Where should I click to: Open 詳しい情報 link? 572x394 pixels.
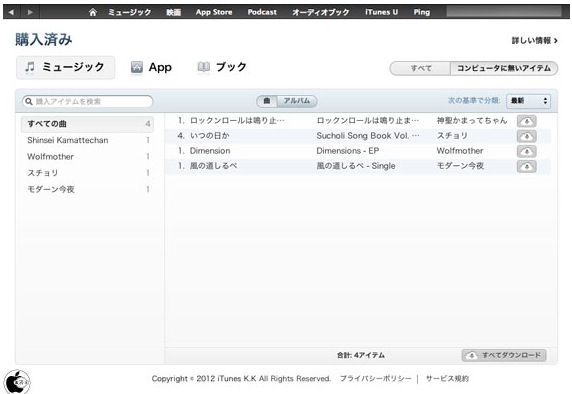pos(534,40)
